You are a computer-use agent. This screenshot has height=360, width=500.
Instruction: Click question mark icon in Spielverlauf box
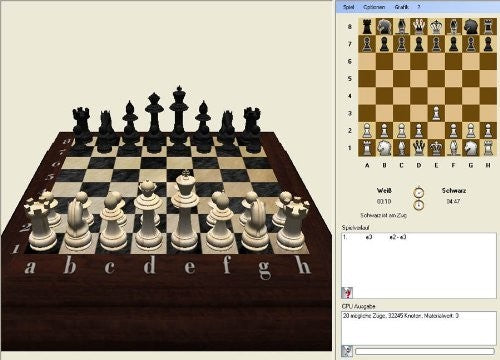click(347, 292)
